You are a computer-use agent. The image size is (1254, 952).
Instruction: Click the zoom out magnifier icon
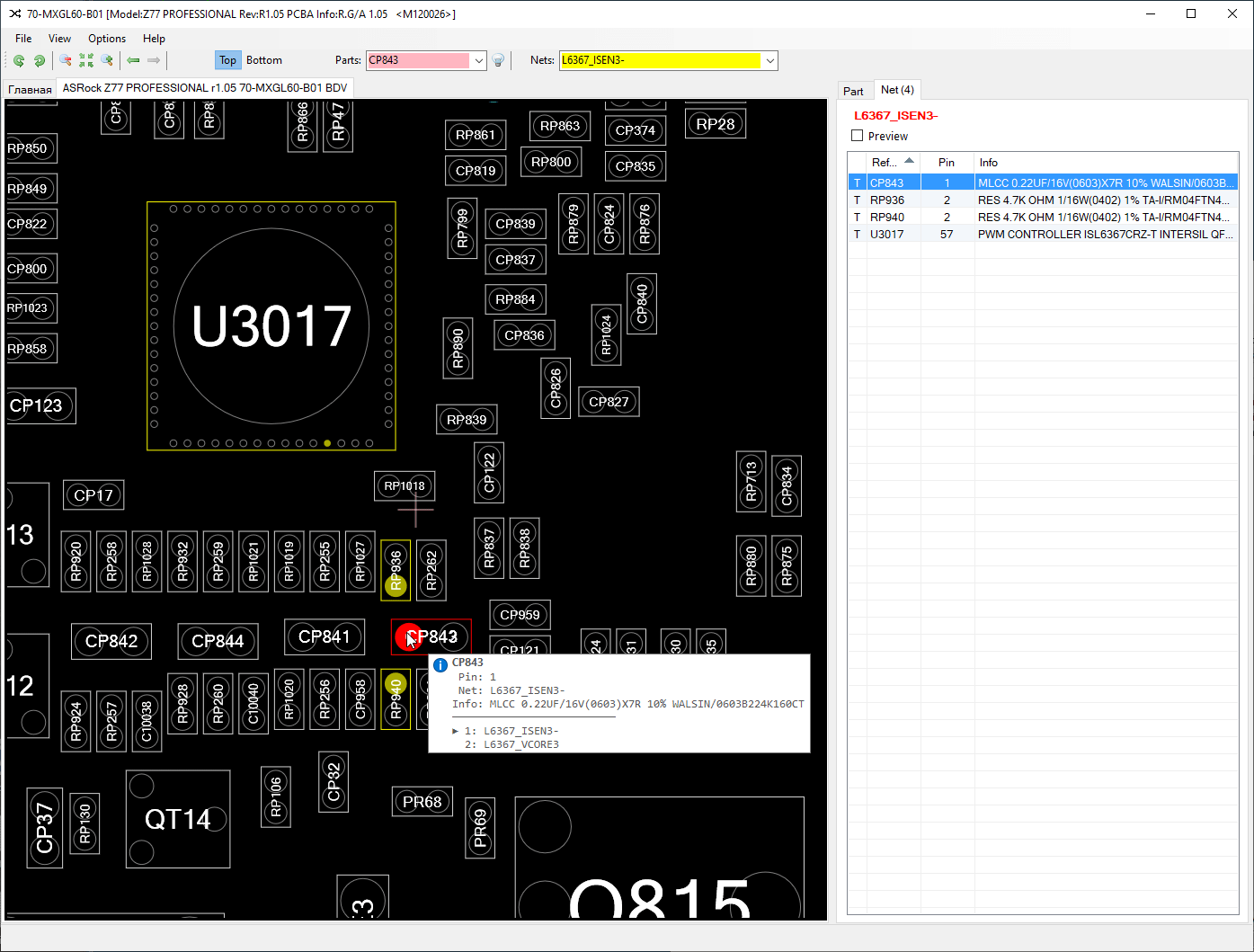(66, 60)
